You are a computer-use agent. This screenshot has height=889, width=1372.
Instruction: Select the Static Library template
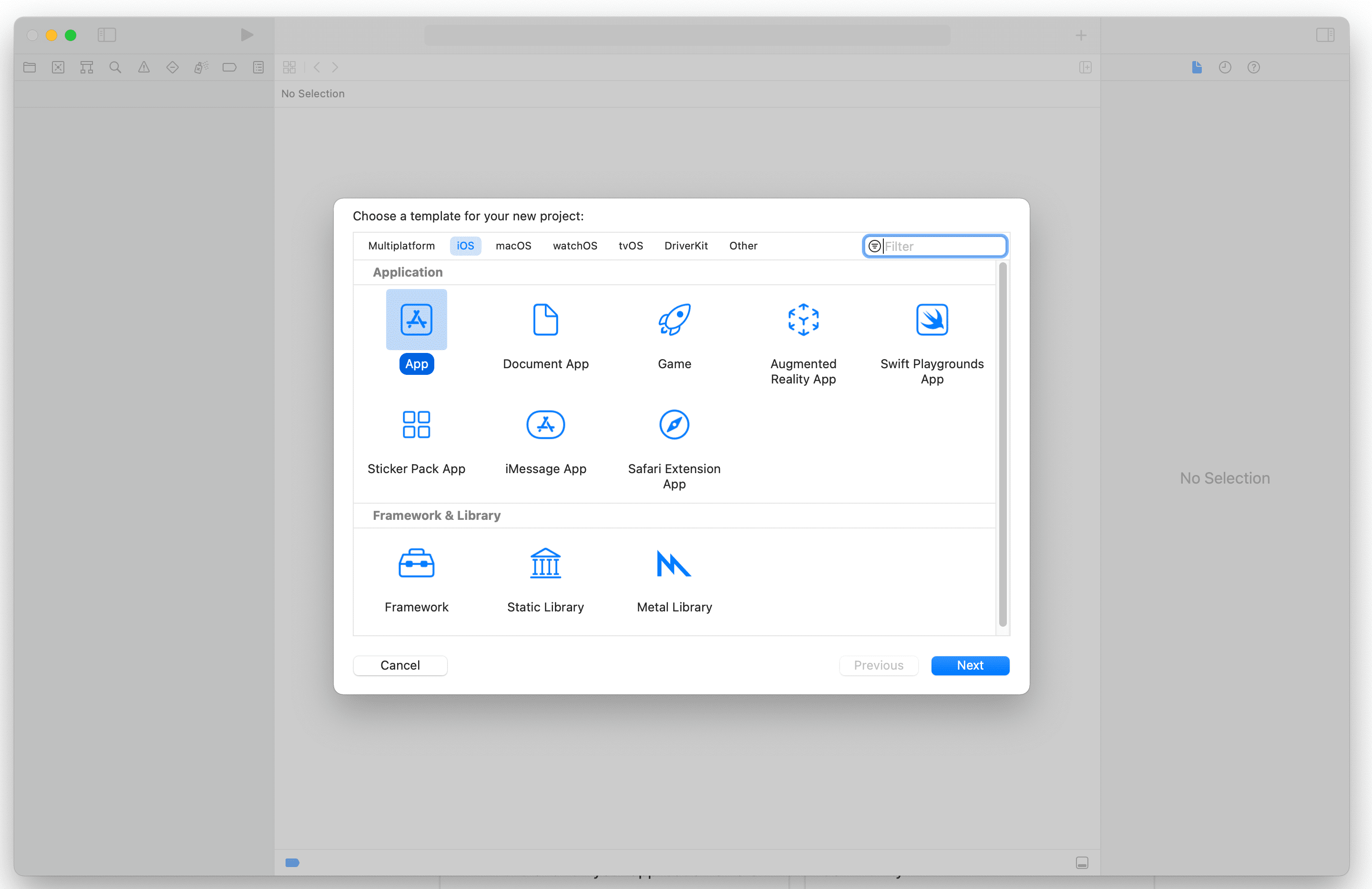click(545, 563)
